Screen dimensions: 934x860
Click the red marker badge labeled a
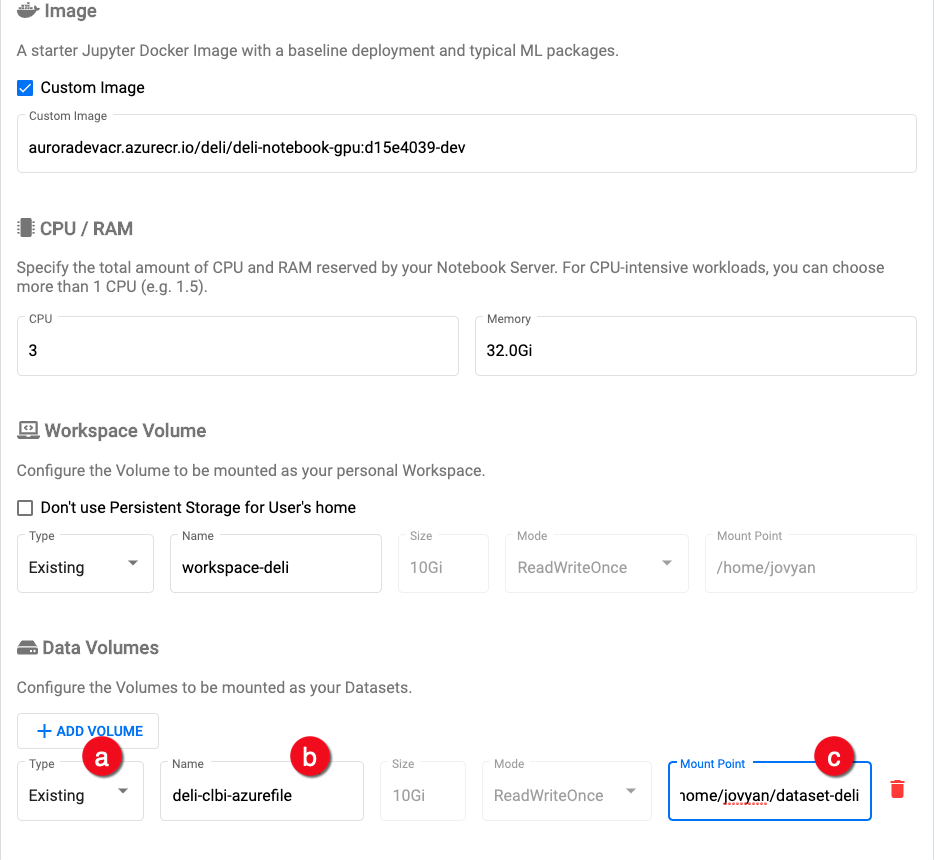102,757
